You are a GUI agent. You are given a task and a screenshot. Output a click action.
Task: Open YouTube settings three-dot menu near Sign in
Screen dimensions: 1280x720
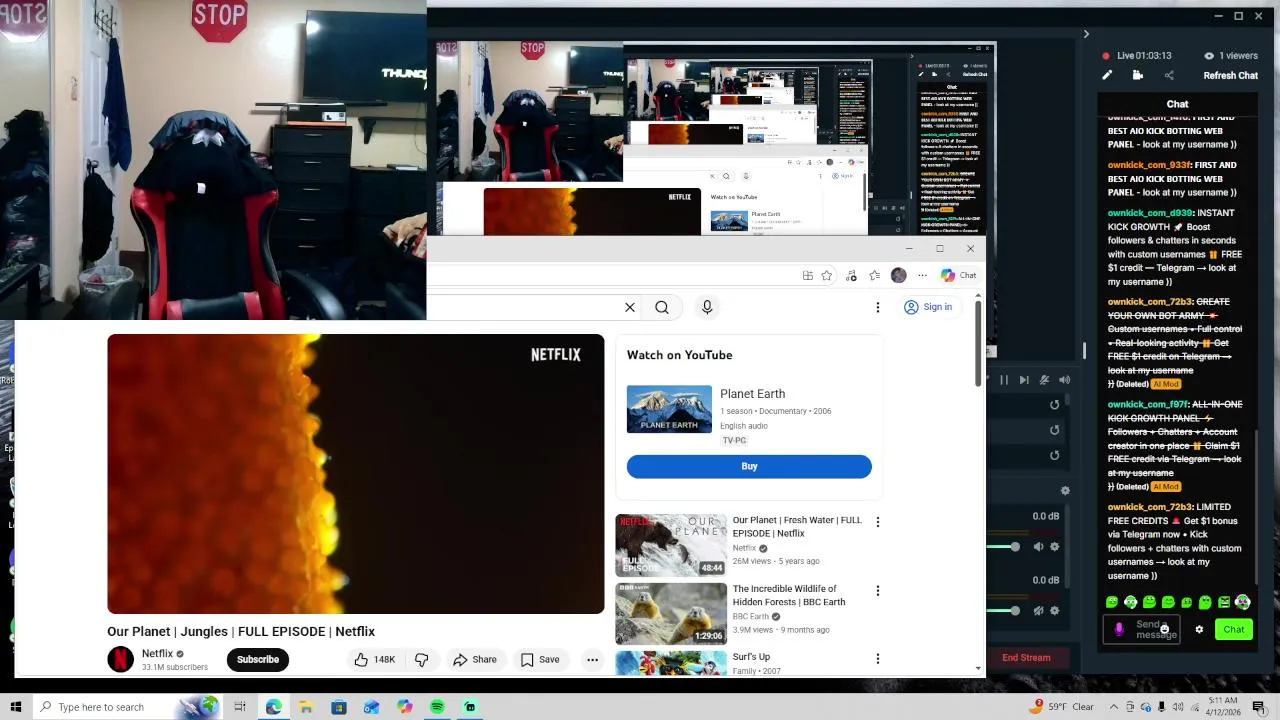[878, 307]
